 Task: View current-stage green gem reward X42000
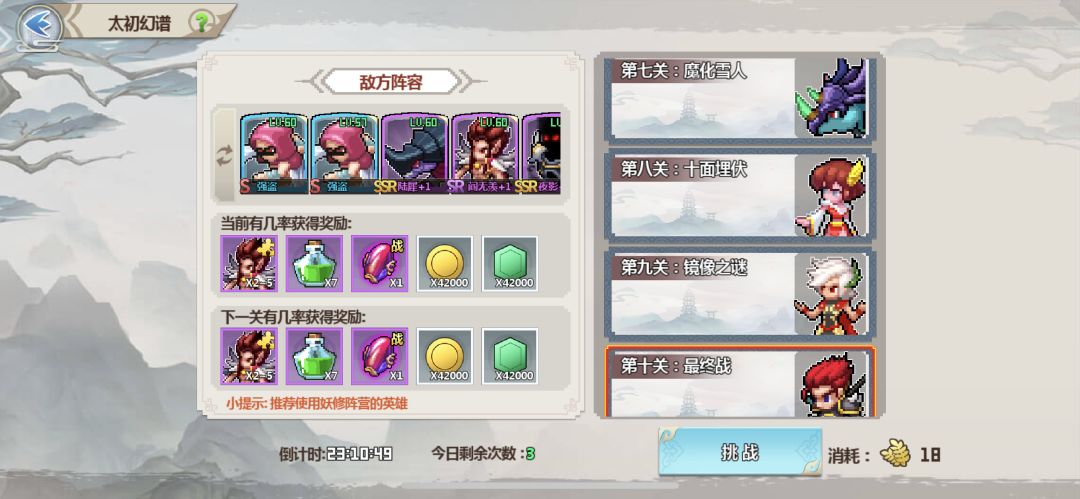510,263
